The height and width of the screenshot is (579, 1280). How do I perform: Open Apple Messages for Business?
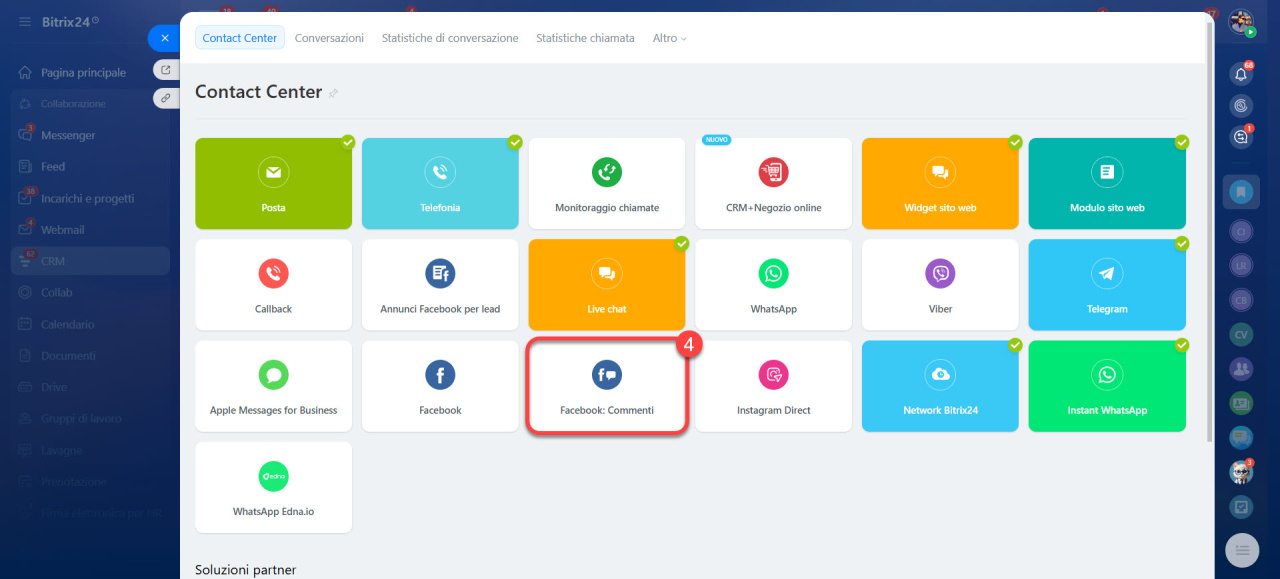click(x=273, y=386)
